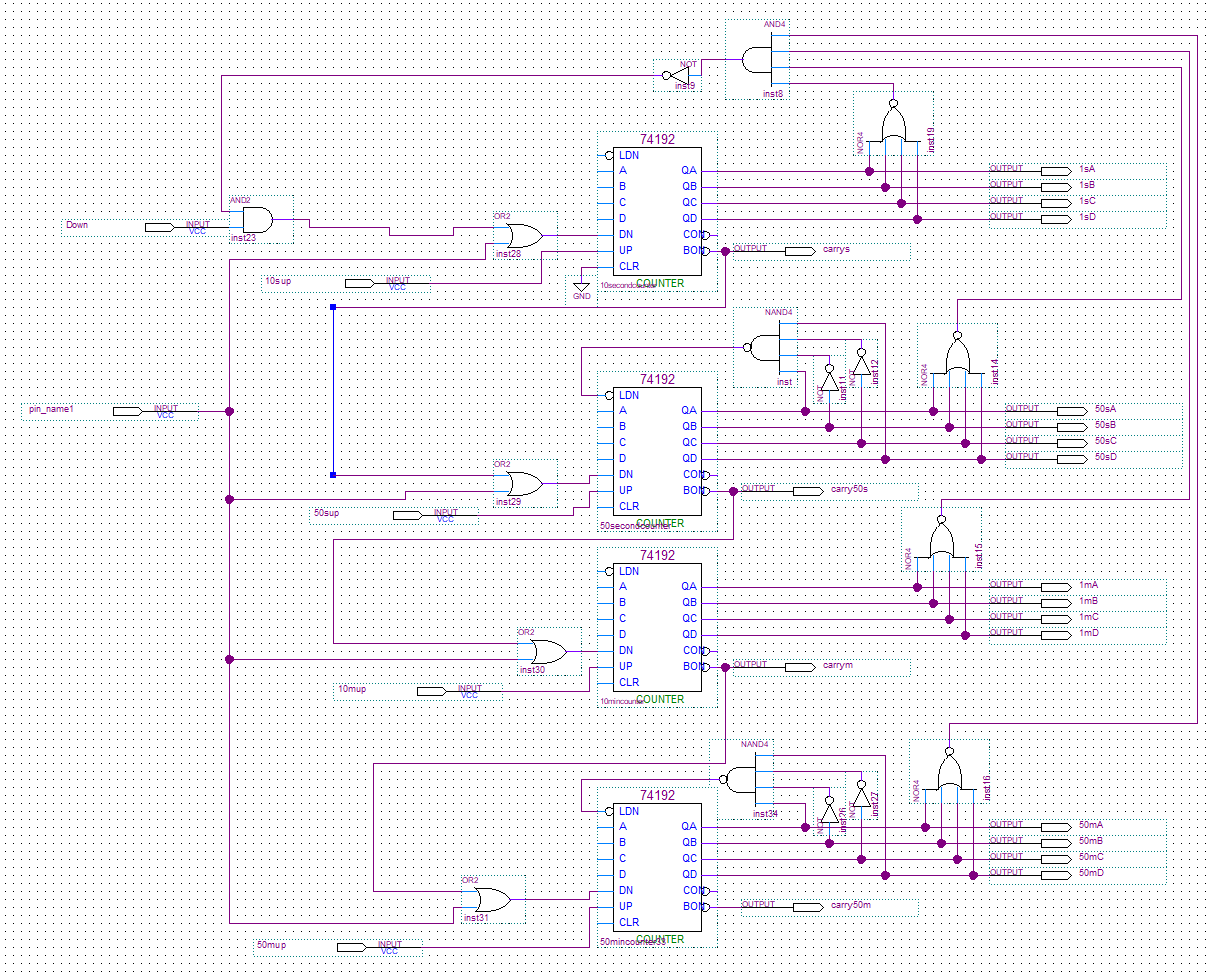
Task: Select the pin_name1 input pin
Action: [x=128, y=411]
